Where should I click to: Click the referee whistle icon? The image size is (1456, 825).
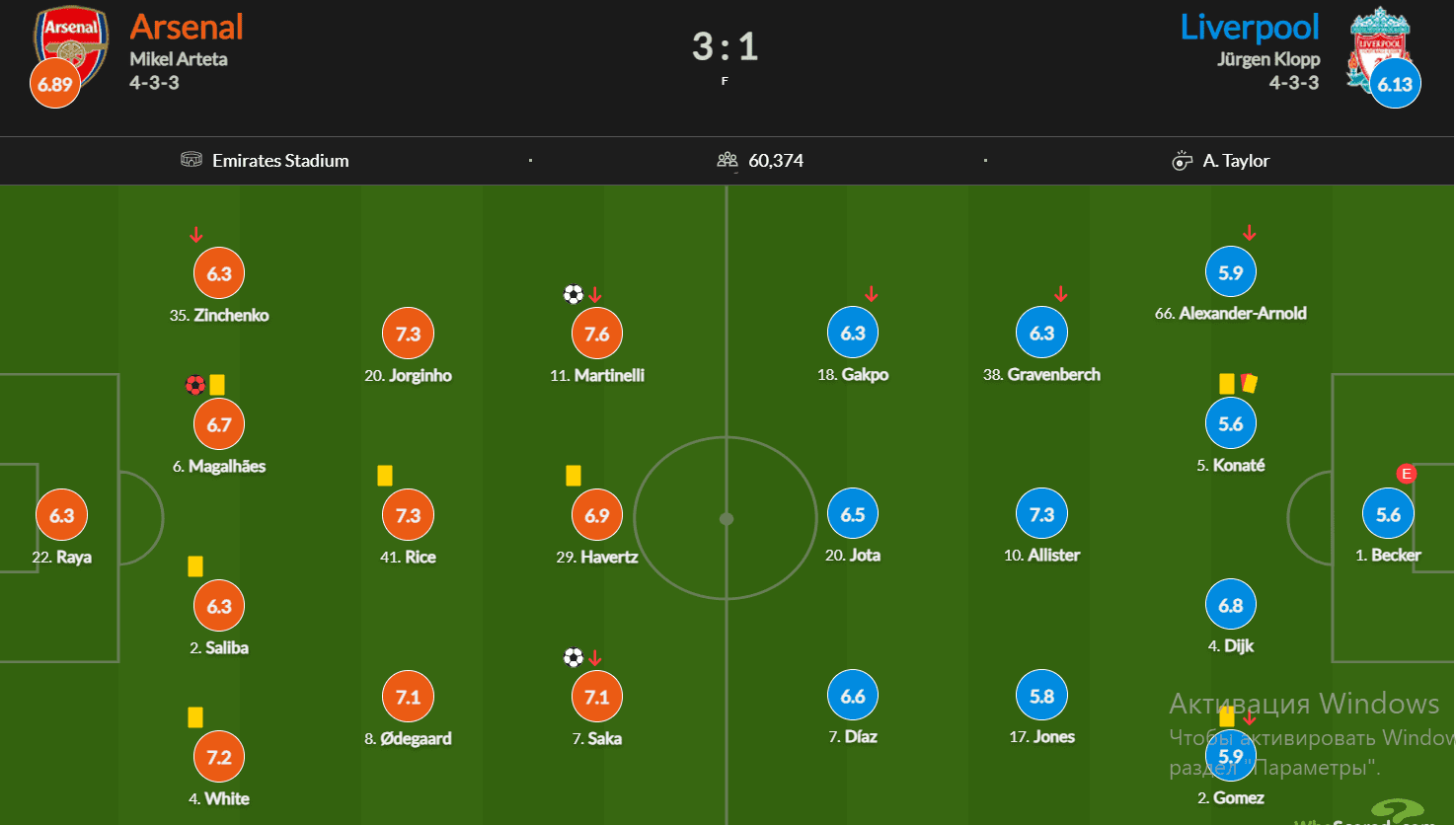1182,161
